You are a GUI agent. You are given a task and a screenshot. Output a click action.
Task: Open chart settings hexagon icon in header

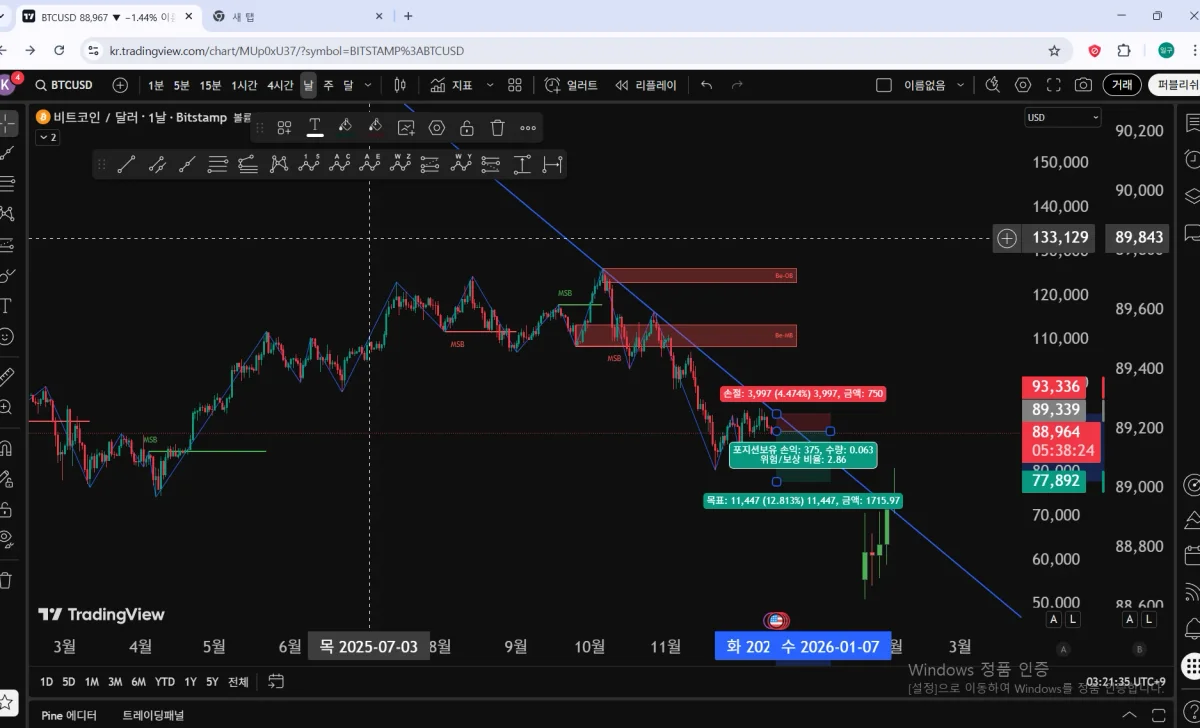tap(1023, 85)
